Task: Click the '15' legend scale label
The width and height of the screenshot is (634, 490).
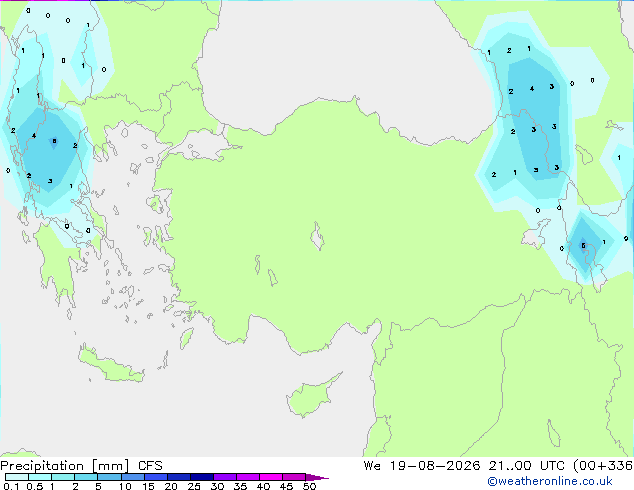Action: pos(148,486)
